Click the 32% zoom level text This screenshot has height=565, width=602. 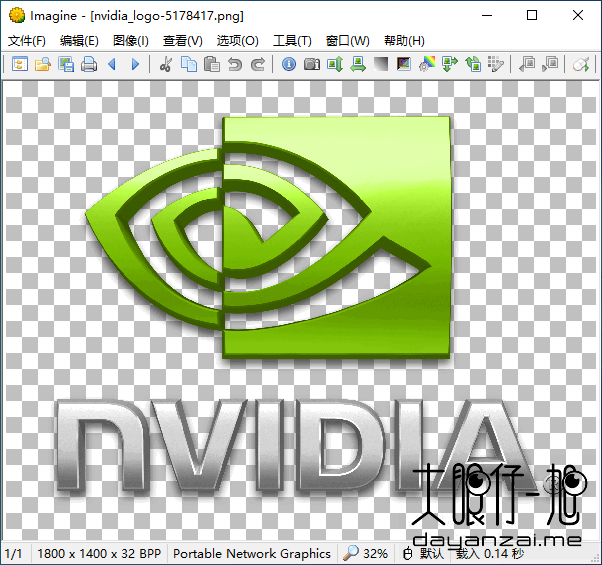click(x=375, y=553)
